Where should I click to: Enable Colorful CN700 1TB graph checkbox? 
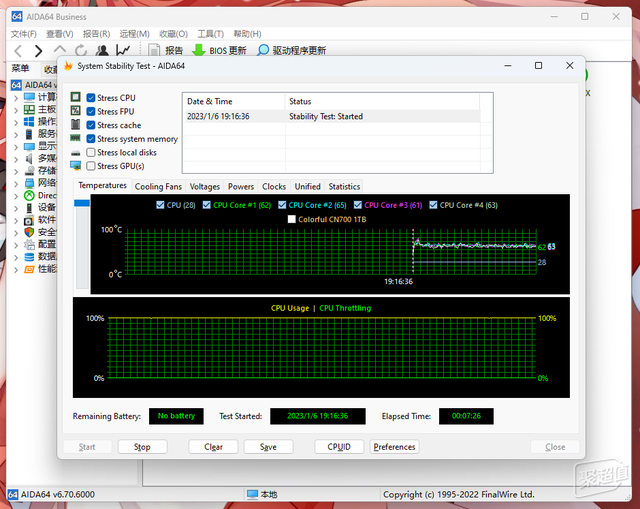click(291, 219)
